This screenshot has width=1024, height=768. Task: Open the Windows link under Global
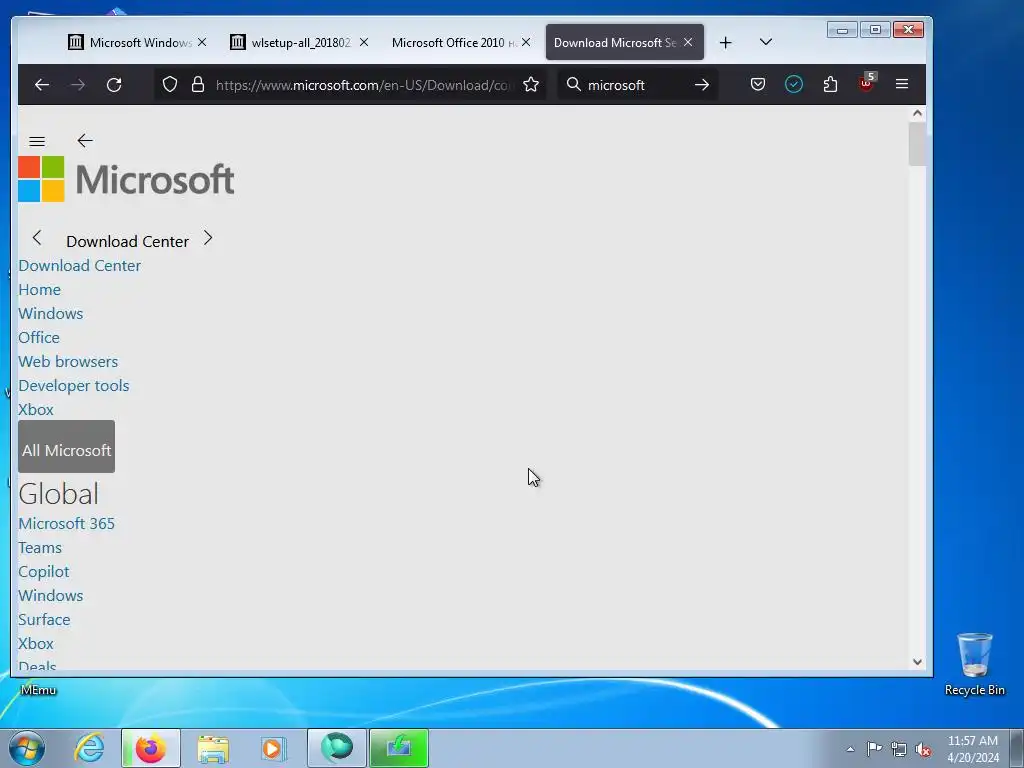[x=51, y=596]
